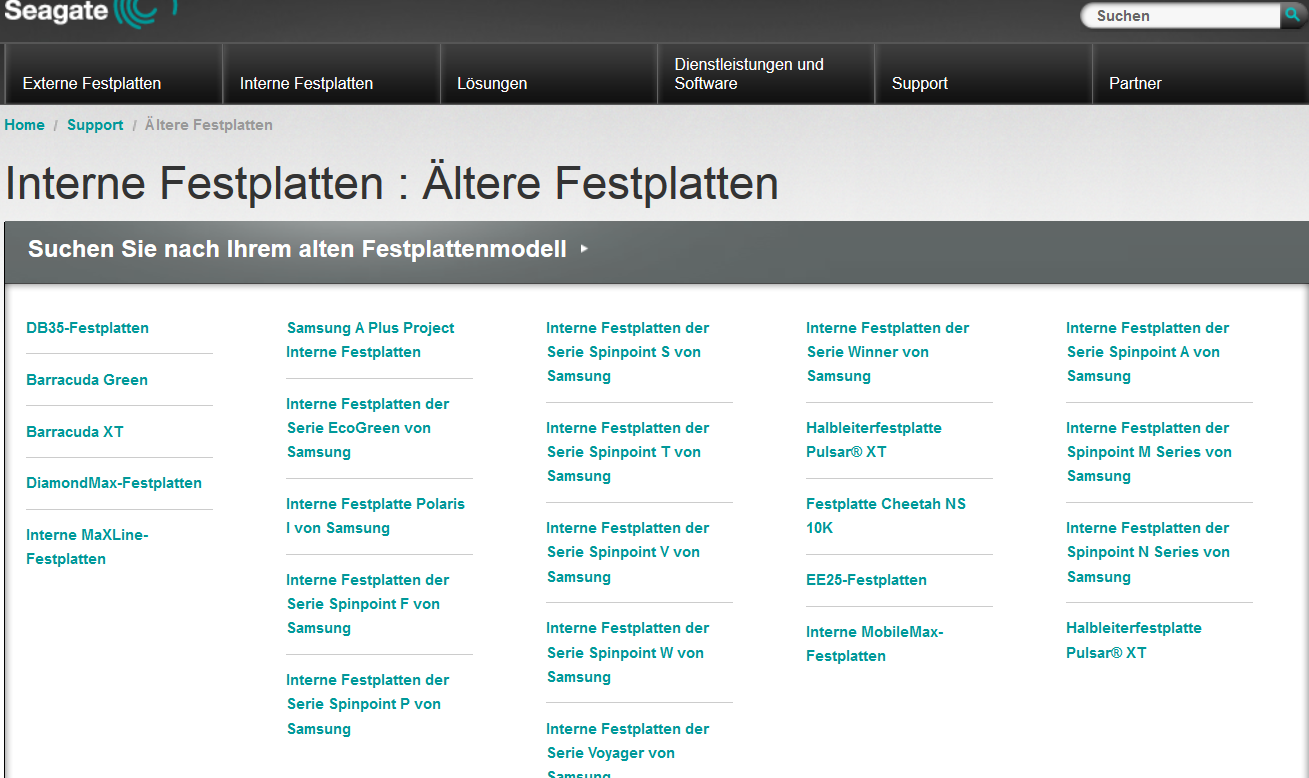This screenshot has width=1309, height=778.
Task: Open Interne MobileMax-Festplatten link
Action: 874,644
